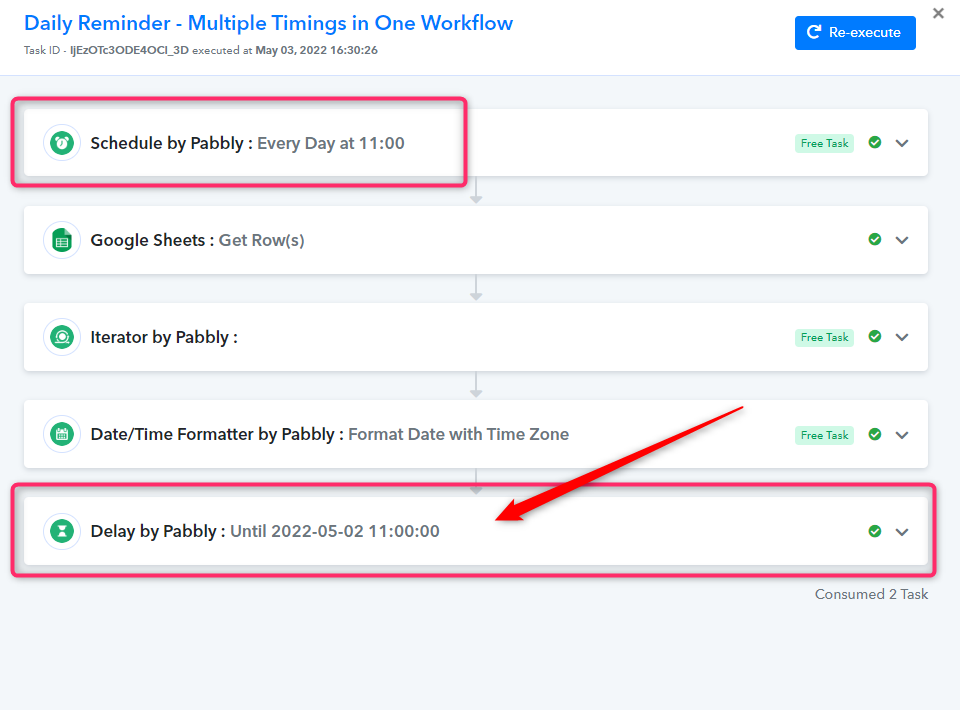
Task: Click the Date/Time Formatter calendar icon
Action: pyautogui.click(x=62, y=434)
